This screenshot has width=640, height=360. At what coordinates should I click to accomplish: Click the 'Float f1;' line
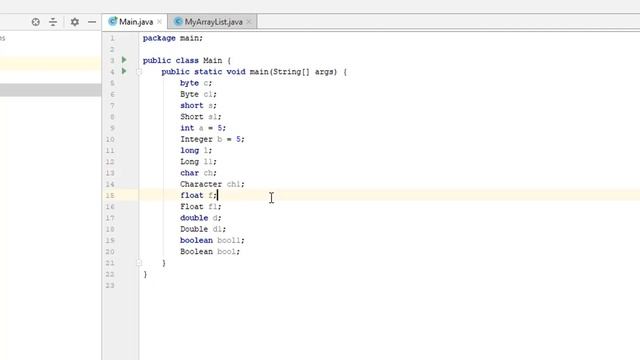pos(201,207)
